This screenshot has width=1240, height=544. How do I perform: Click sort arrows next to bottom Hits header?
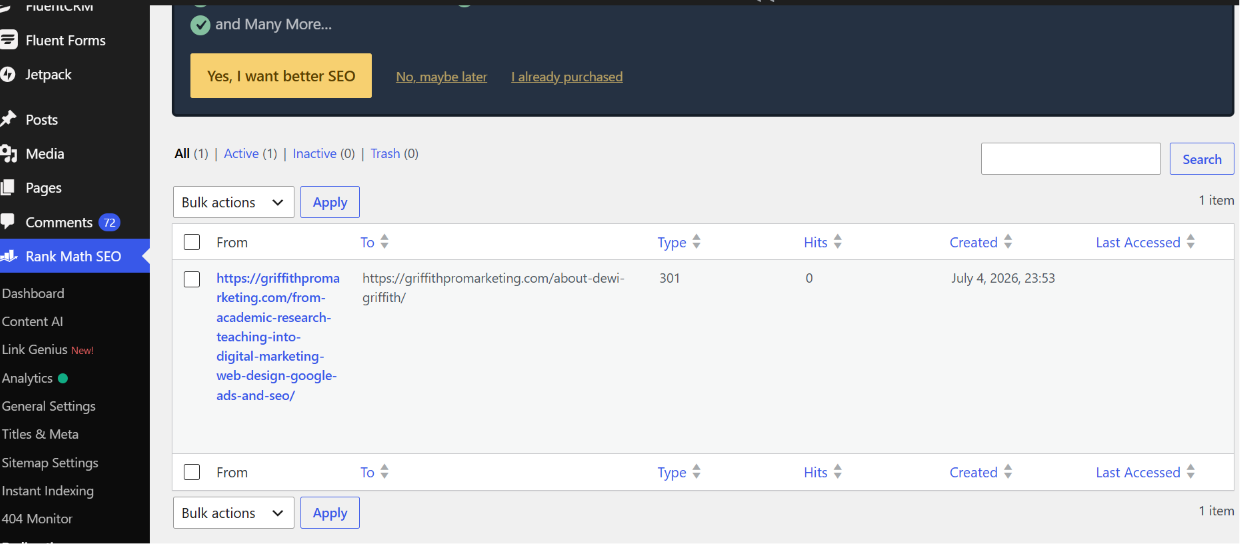pyautogui.click(x=837, y=472)
